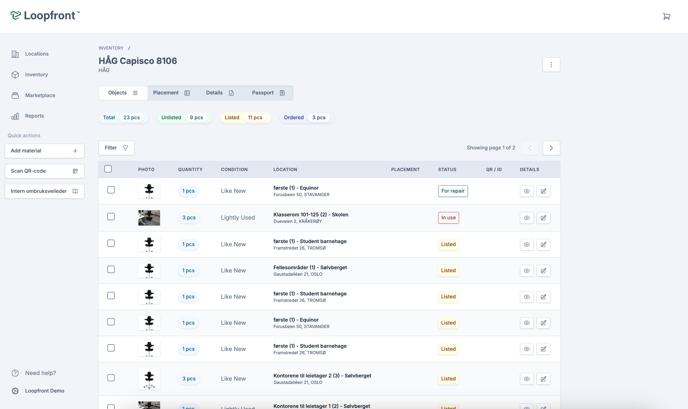688x409 pixels.
Task: Open the shopping cart icon
Action: 666,16
